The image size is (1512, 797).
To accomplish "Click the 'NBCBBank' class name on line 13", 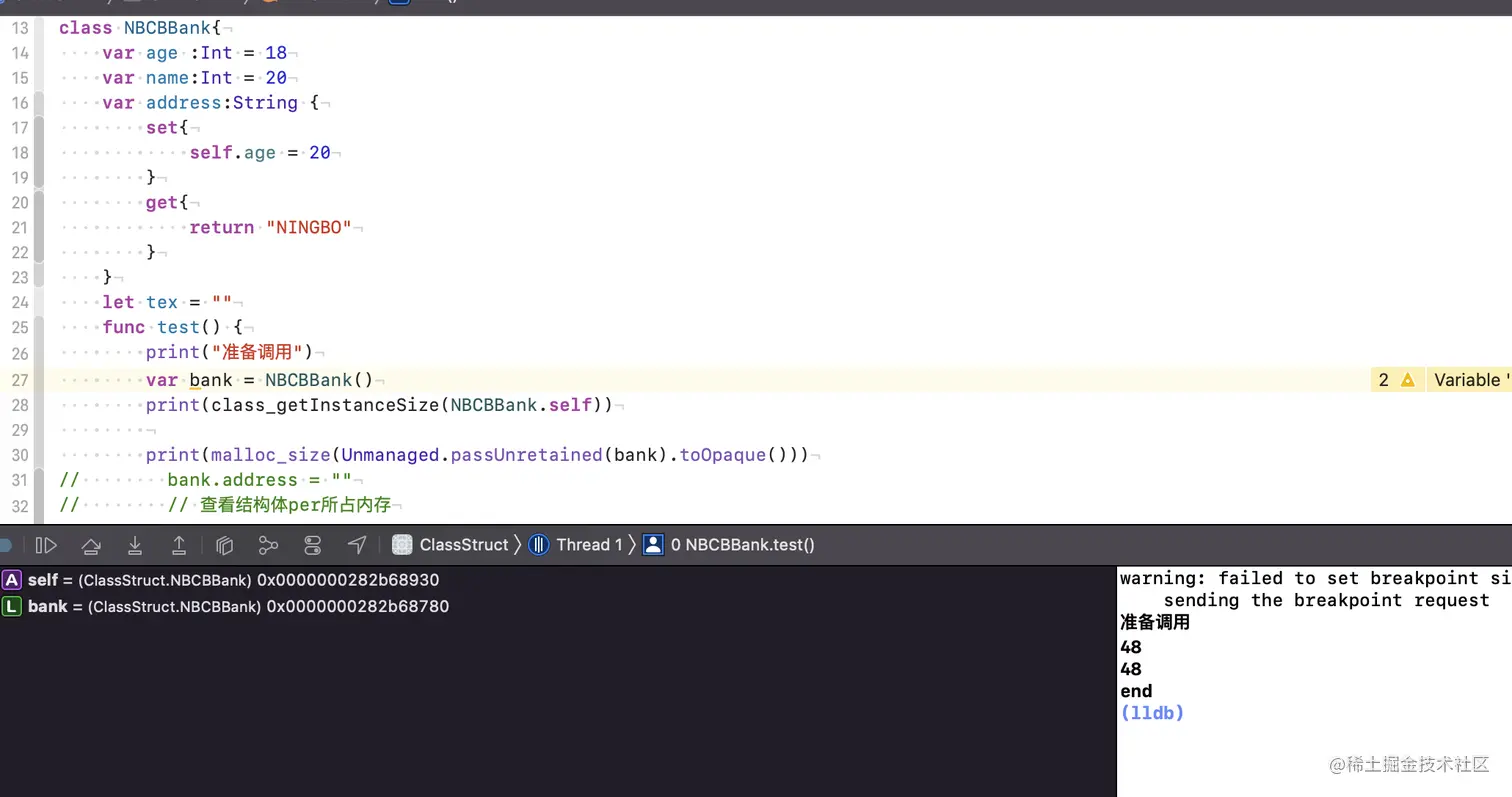I will (167, 28).
